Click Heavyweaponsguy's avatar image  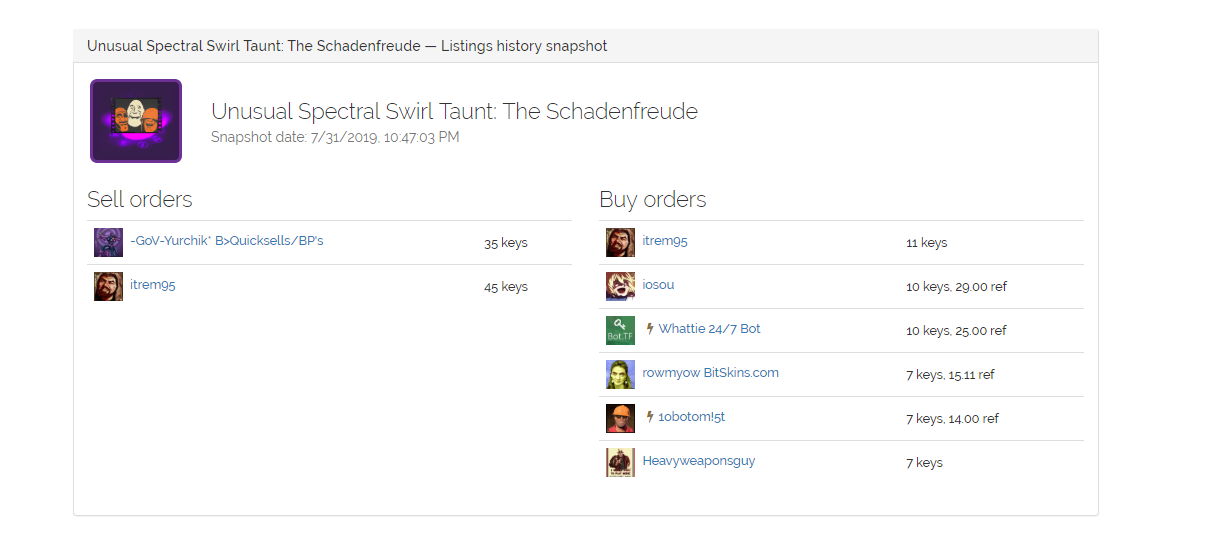tap(620, 463)
